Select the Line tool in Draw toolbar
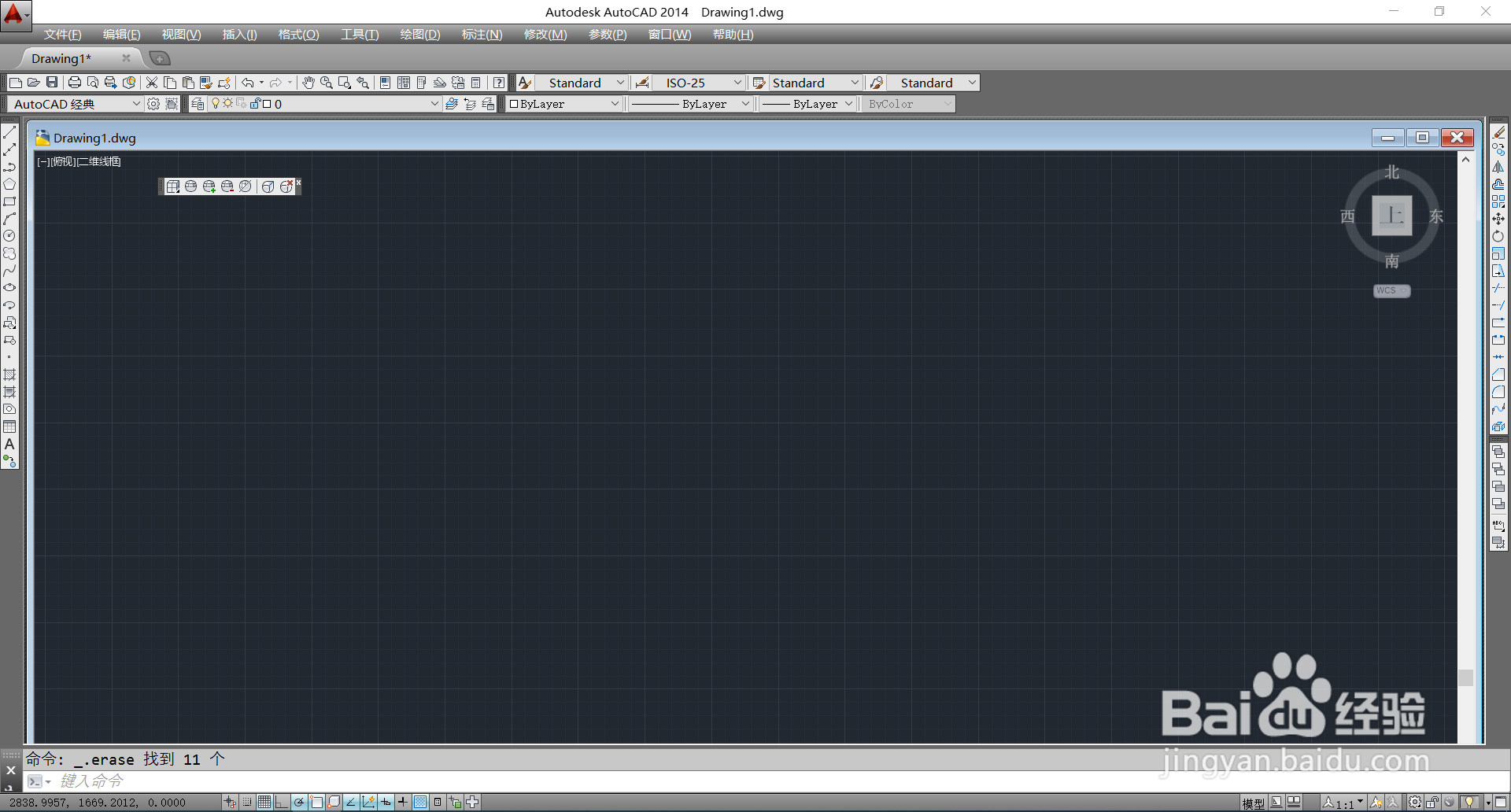Screen dimensions: 1511x812 coord(9,132)
